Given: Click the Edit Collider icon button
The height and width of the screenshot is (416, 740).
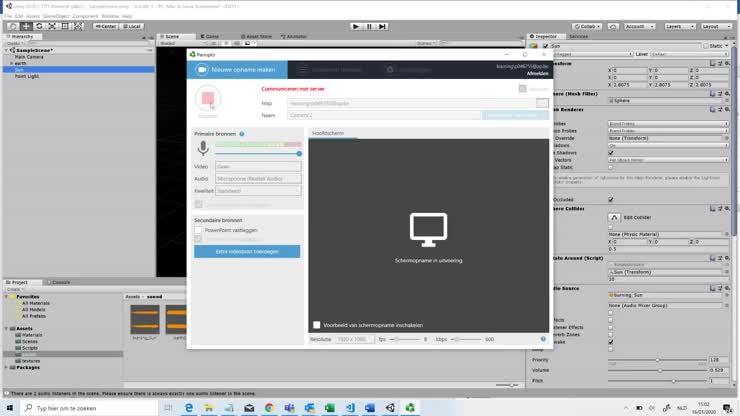Looking at the screenshot, I should coord(614,217).
